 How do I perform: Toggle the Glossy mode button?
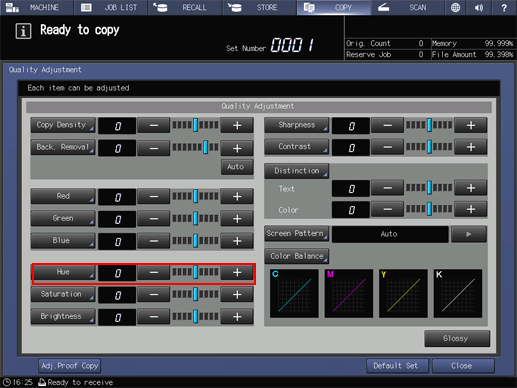point(457,338)
